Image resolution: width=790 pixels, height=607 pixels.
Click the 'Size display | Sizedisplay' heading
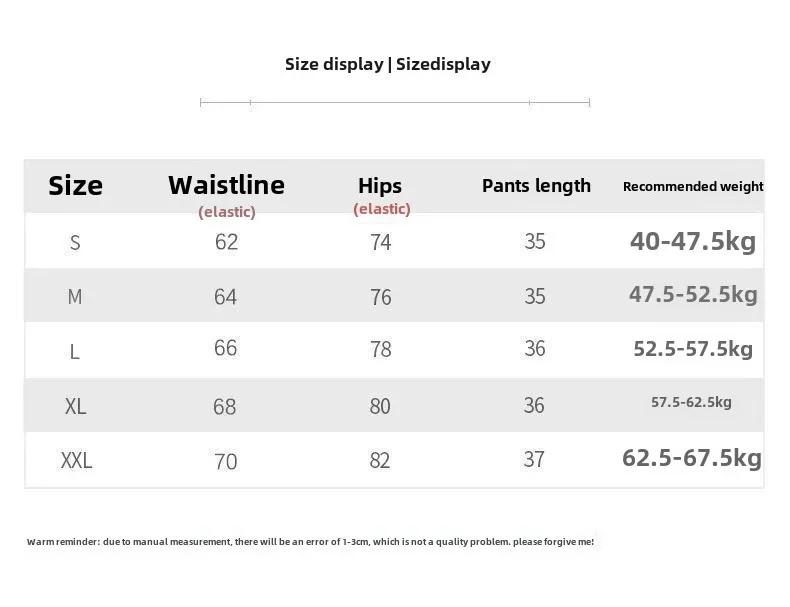[387, 64]
